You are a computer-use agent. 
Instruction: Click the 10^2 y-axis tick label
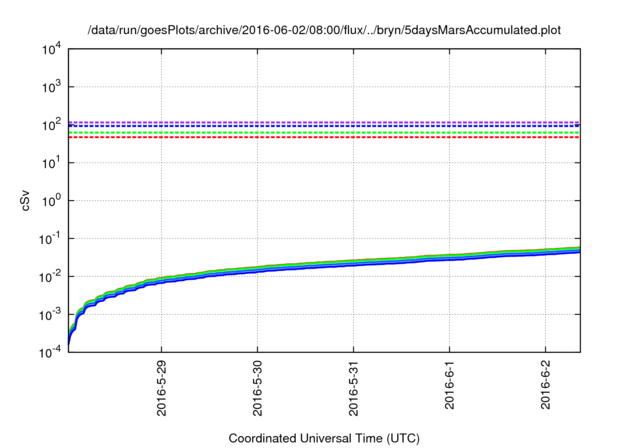click(51, 125)
